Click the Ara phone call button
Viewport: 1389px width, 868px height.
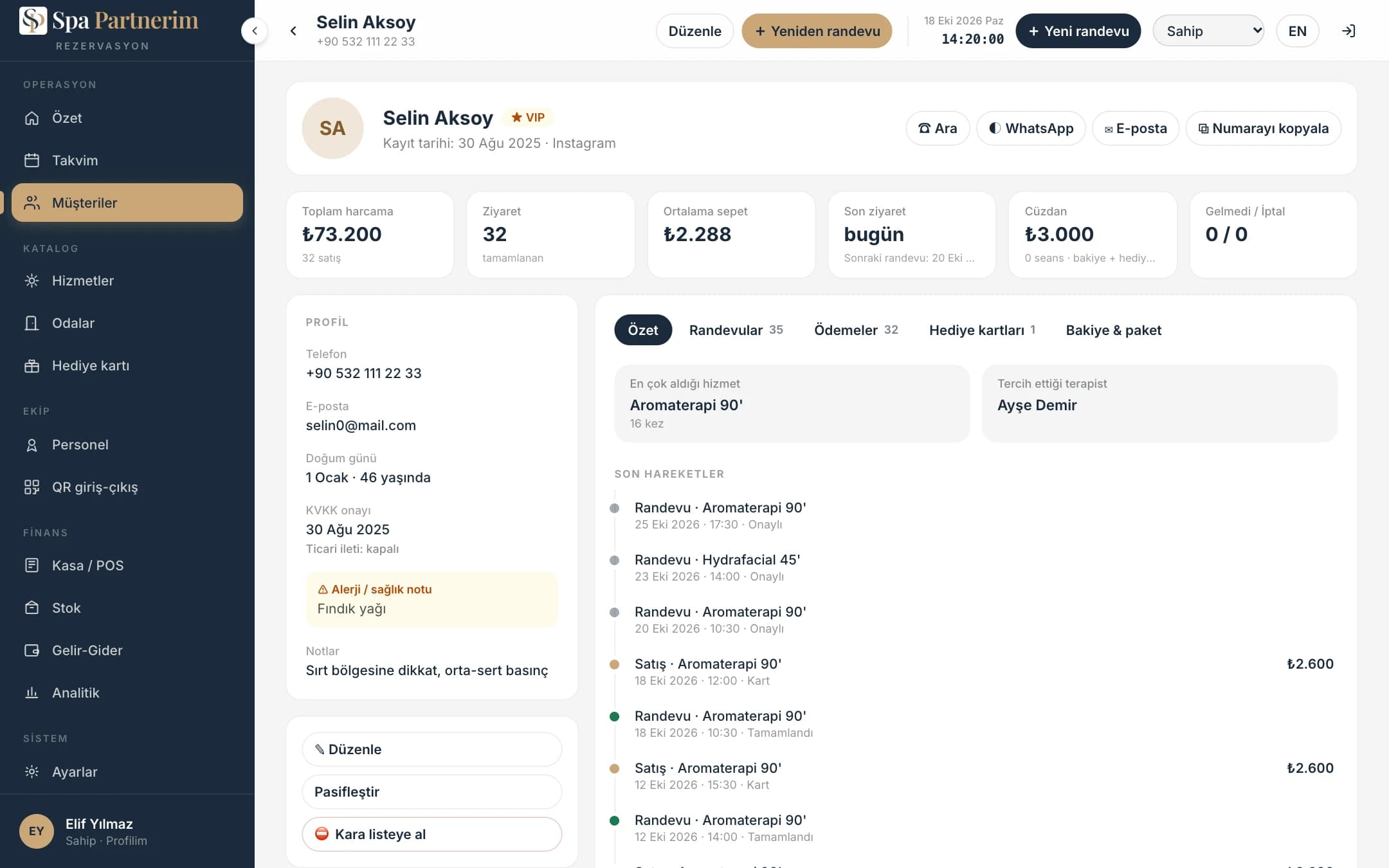[x=938, y=129]
